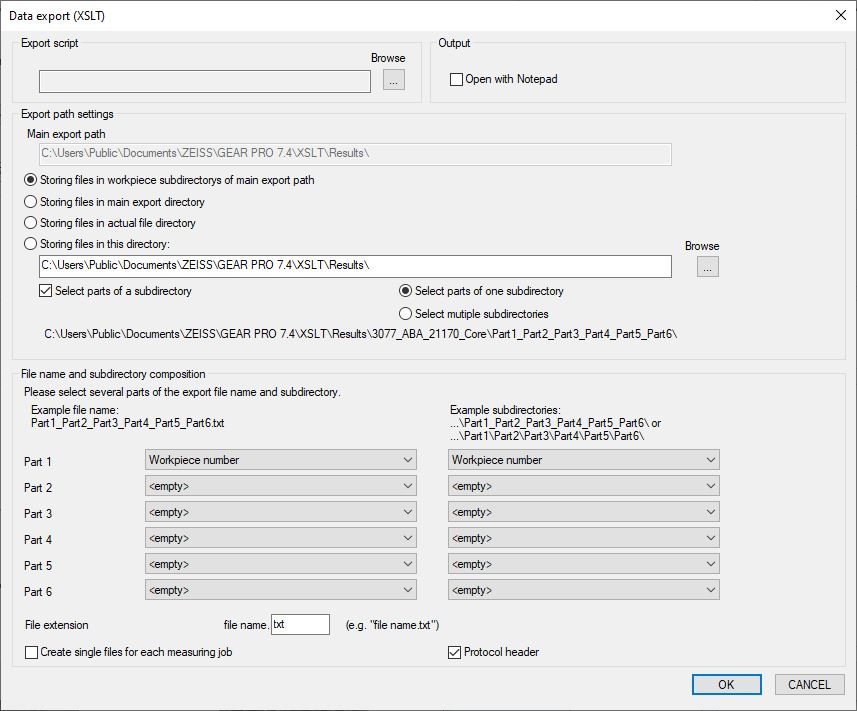Expand Part 3 subdirectory dropdown
This screenshot has height=711, width=857.
[584, 513]
